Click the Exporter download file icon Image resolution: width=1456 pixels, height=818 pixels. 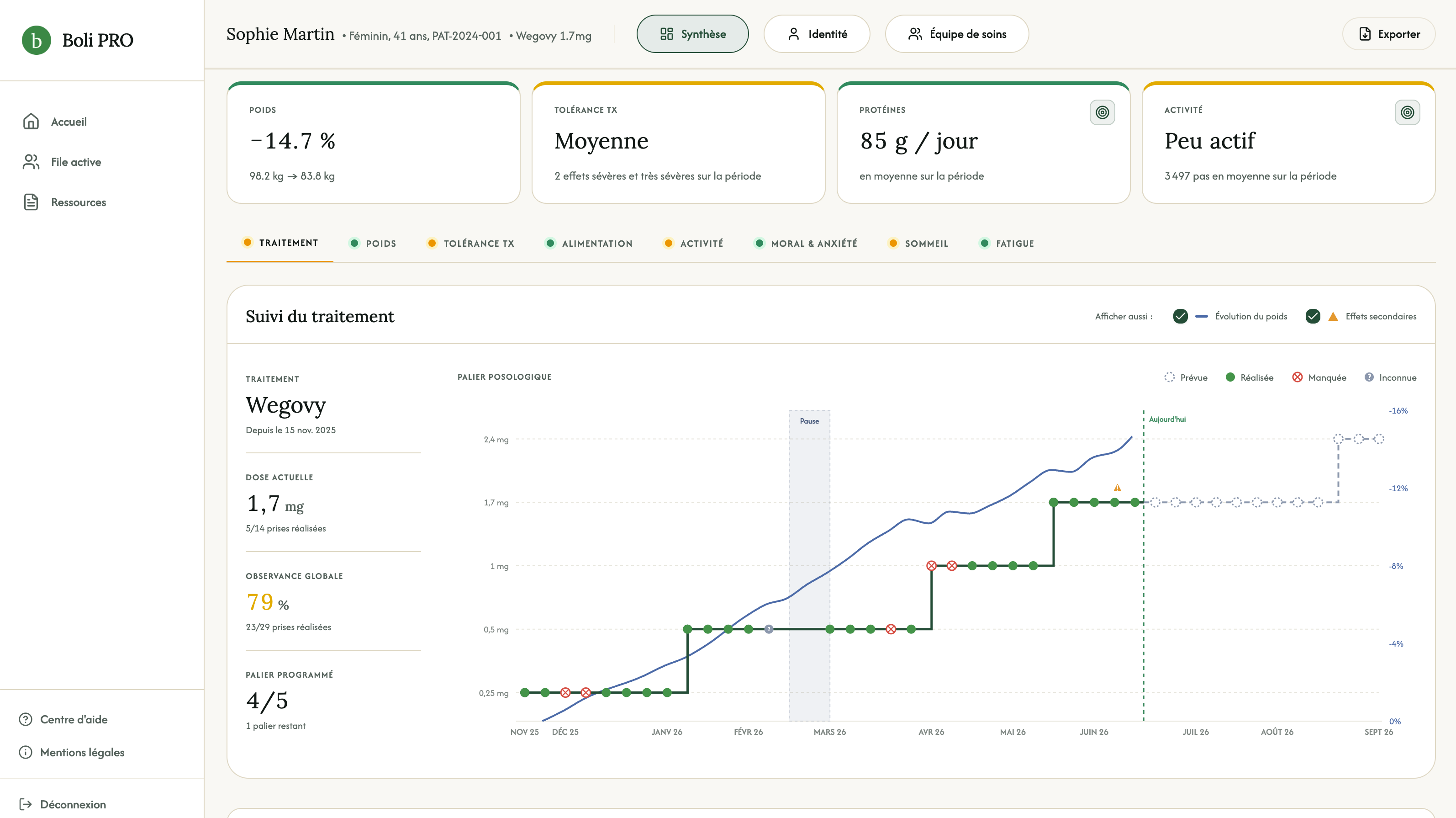coord(1365,34)
